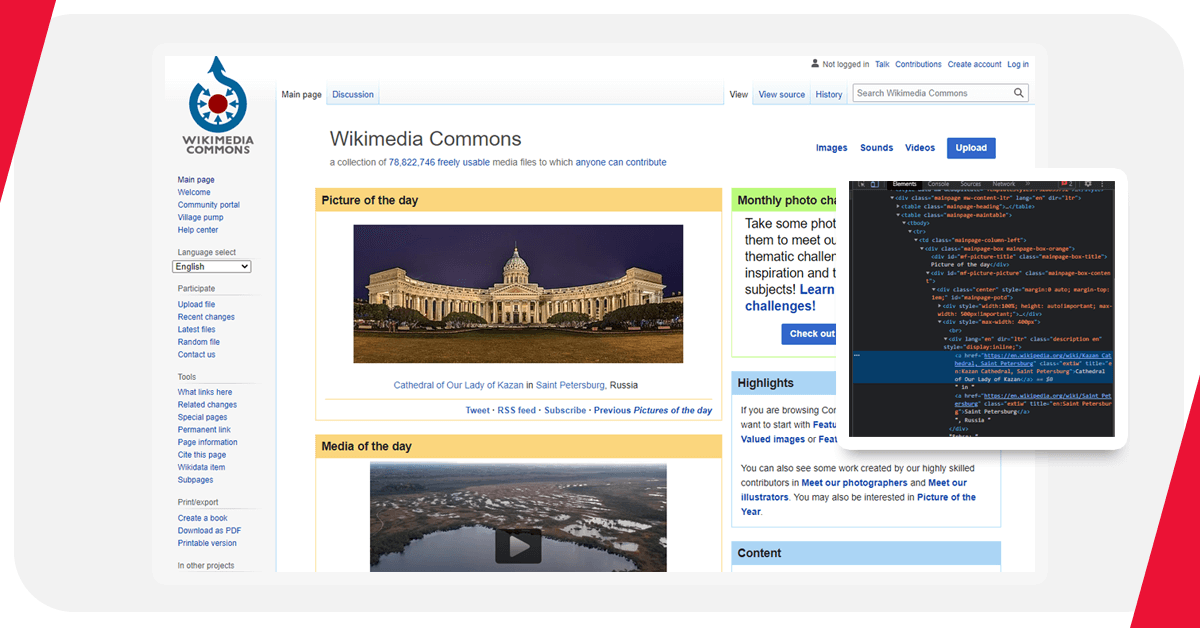Screen dimensions: 1200x628
Task: Collapse the mainpage-column-left td node
Action: coord(916,240)
